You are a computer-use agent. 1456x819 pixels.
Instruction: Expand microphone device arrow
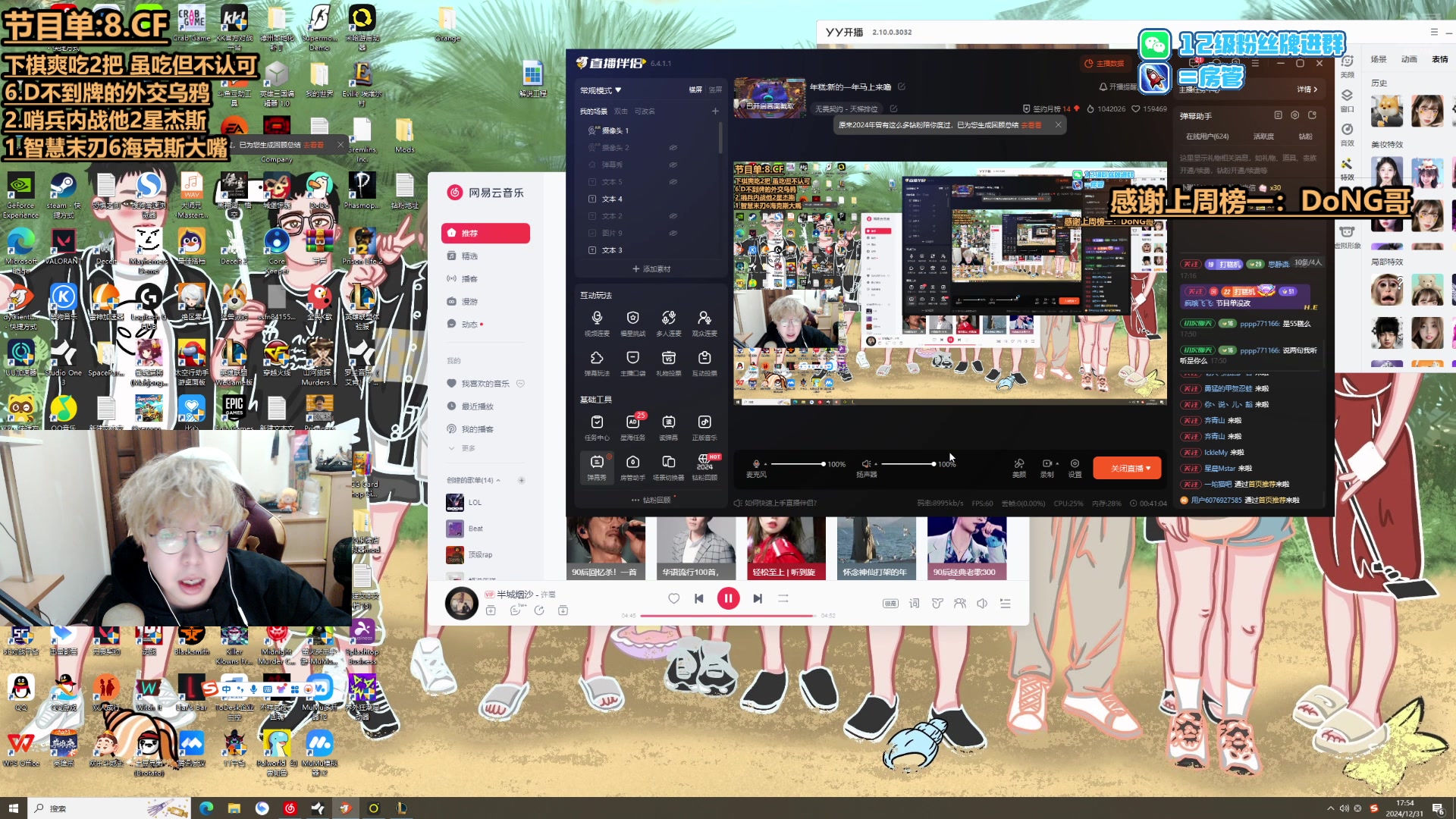765,463
